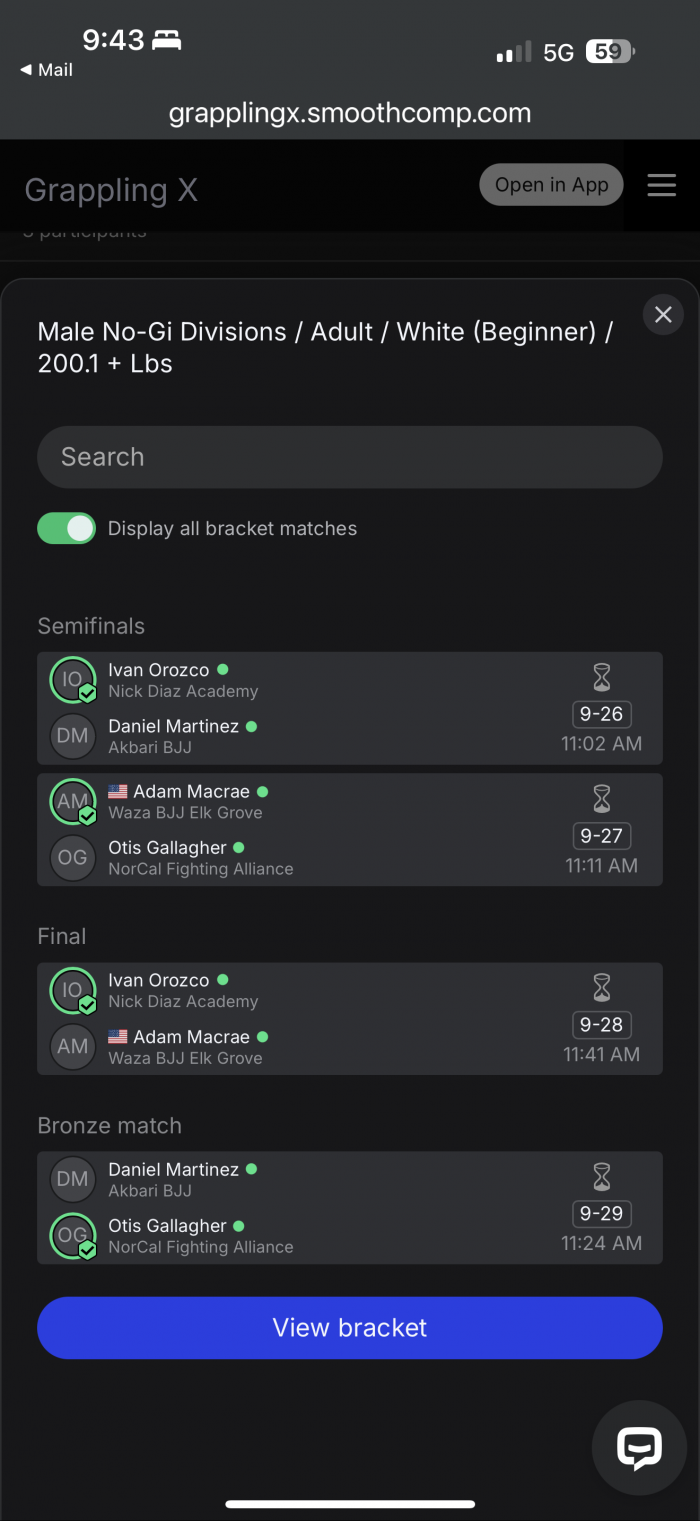
Task: Click hourglass icon for match 9-26
Action: point(601,678)
